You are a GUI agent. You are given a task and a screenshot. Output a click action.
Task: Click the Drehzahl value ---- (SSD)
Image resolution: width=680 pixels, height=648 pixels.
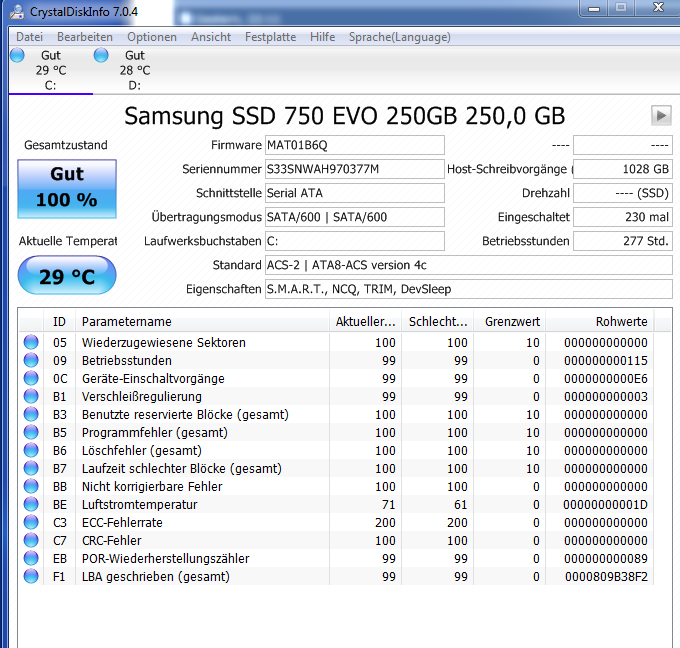[x=623, y=193]
